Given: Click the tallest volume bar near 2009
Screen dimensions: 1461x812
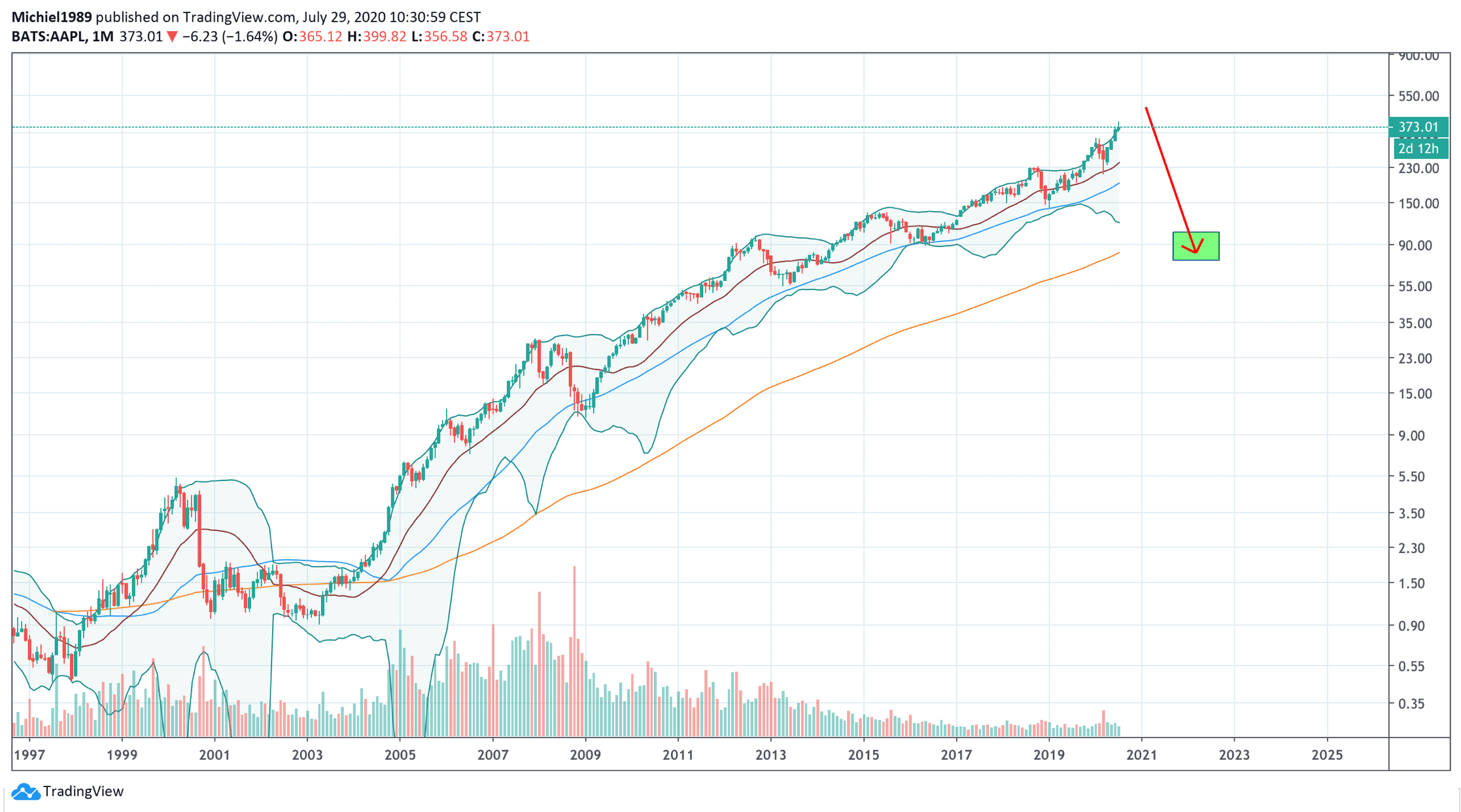Looking at the screenshot, I should pyautogui.click(x=574, y=652).
